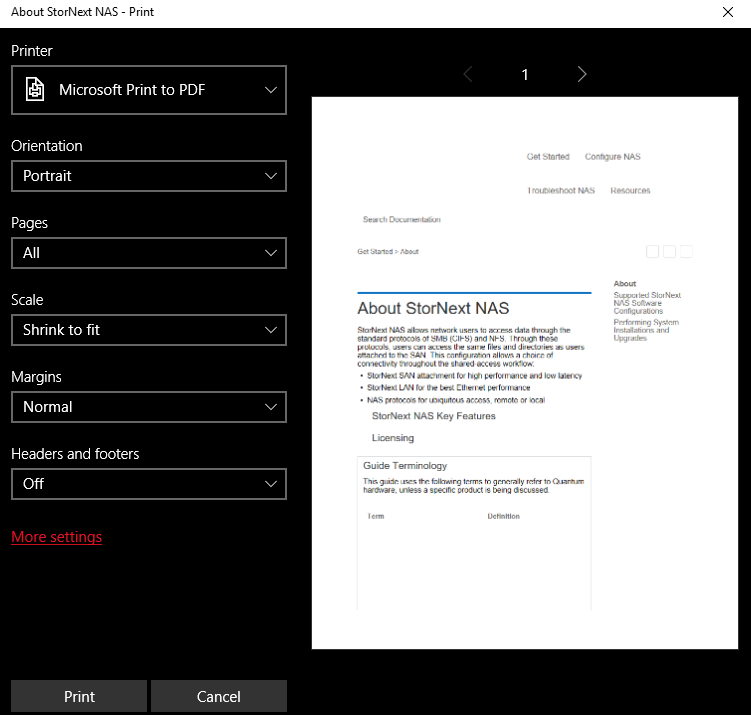Click 'Configure NAS' in the preview page

tap(612, 157)
